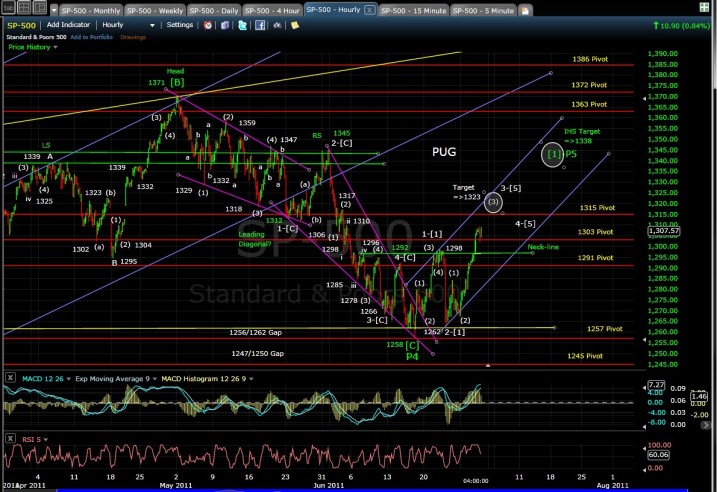Image resolution: width=717 pixels, height=492 pixels.
Task: Click the circled (3) target marker
Action: point(493,202)
